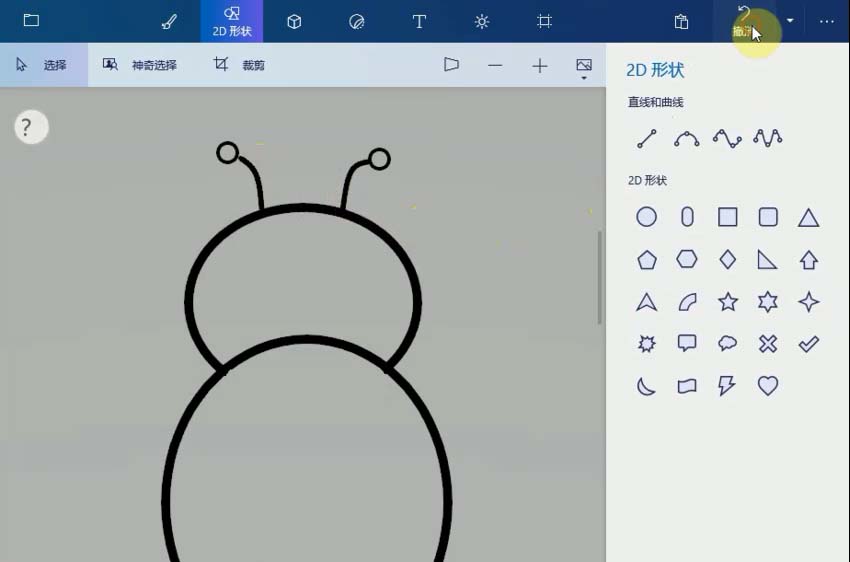Open the Canvas crop tab
Viewport: 850px width, 562px height.
(x=544, y=22)
